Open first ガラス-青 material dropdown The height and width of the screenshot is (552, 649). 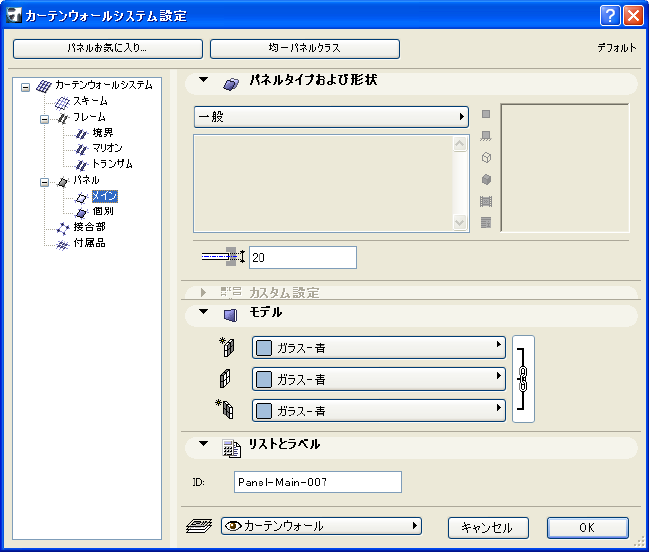379,348
